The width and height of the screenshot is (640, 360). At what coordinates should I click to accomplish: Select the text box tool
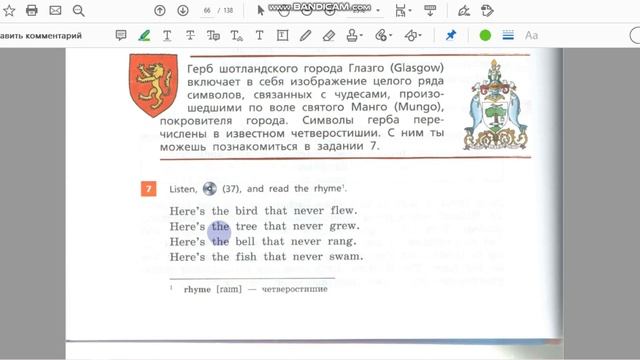click(282, 36)
